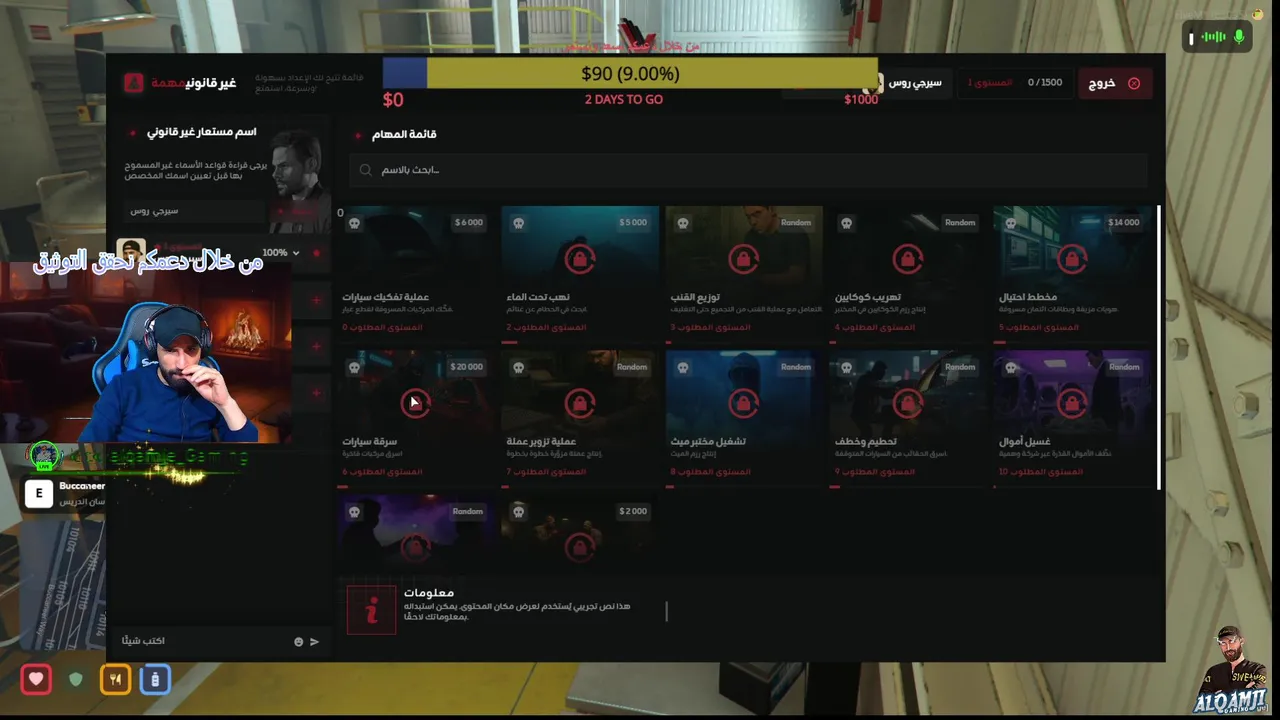Click the shield armor HUD icon
The width and height of the screenshot is (1280, 720).
pyautogui.click(x=76, y=679)
